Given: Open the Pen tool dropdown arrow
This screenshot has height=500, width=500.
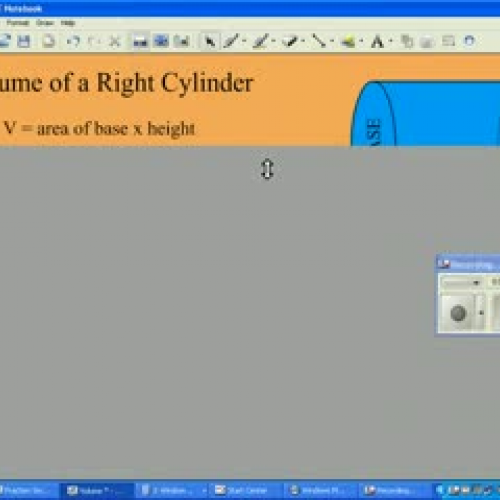Looking at the screenshot, I should coord(244,41).
